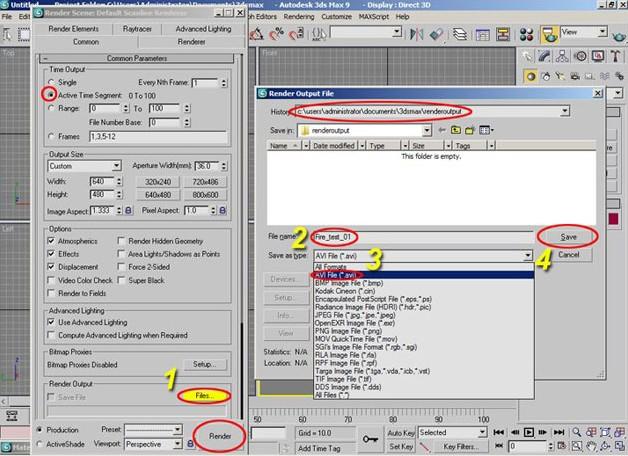Screen dimensions: 628x456
Task: Open the Viewport Perspective dropdown
Action: pos(177,444)
